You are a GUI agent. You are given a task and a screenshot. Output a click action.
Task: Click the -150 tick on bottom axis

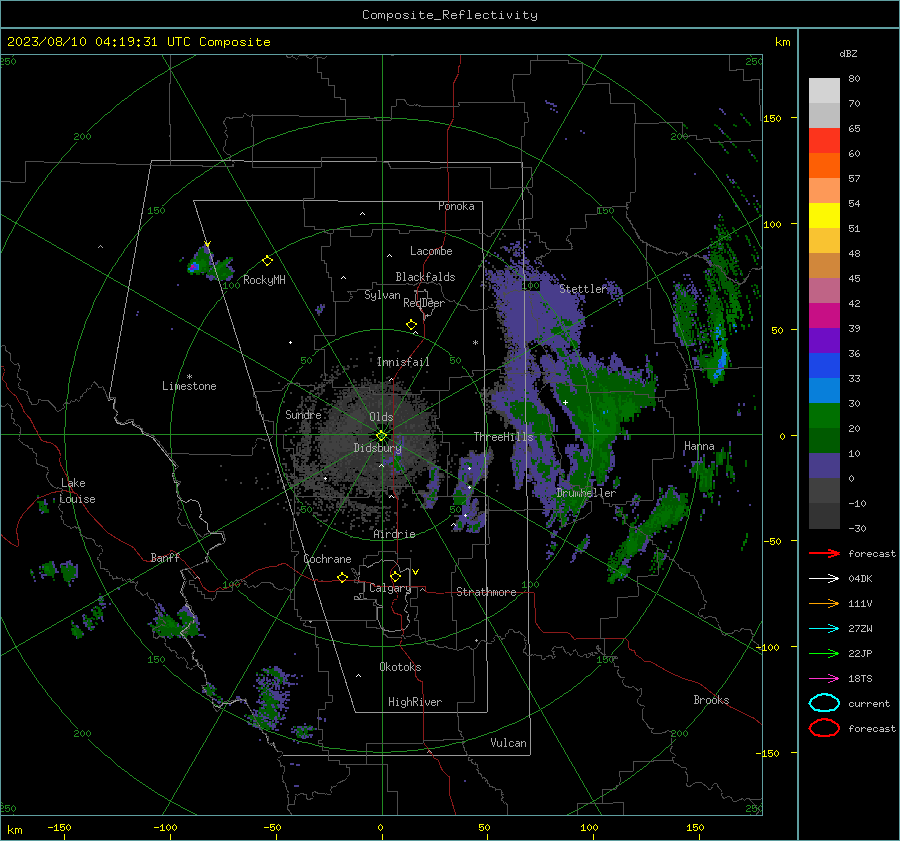click(x=59, y=827)
